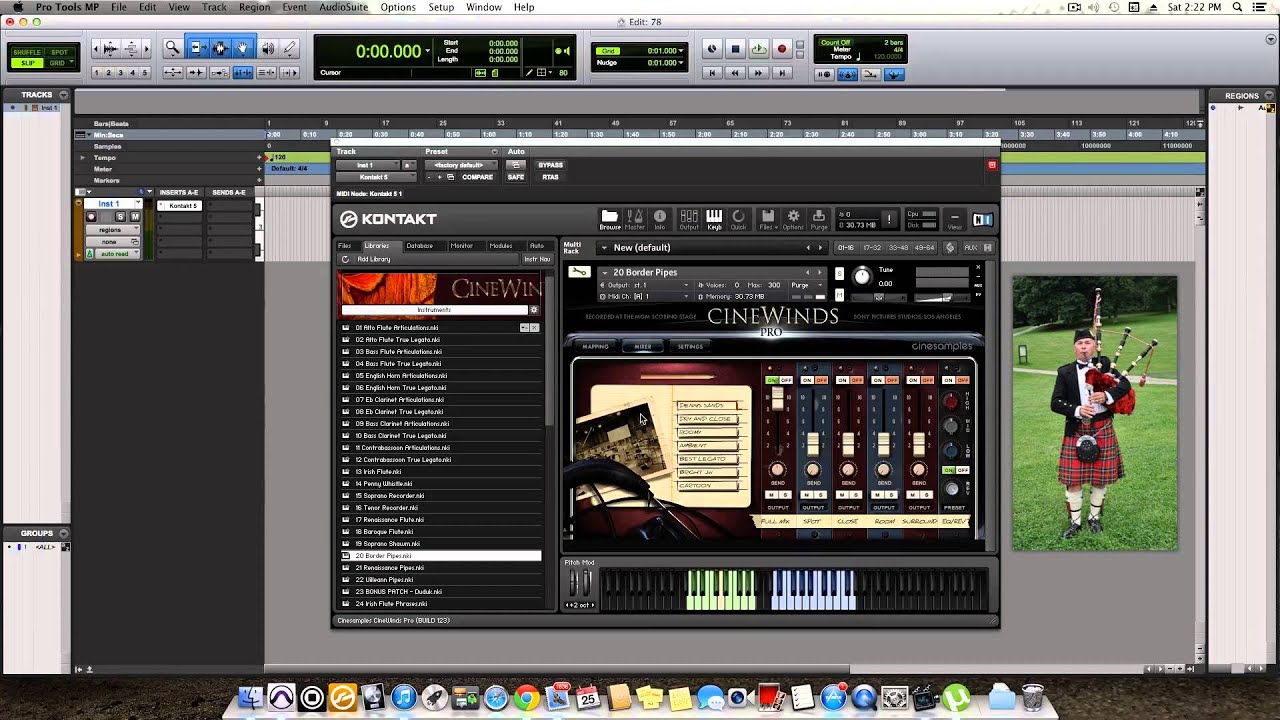Image resolution: width=1280 pixels, height=720 pixels.
Task: Toggle EQ/Rev reverb ON/OFF switch
Action: pyautogui.click(x=956, y=470)
